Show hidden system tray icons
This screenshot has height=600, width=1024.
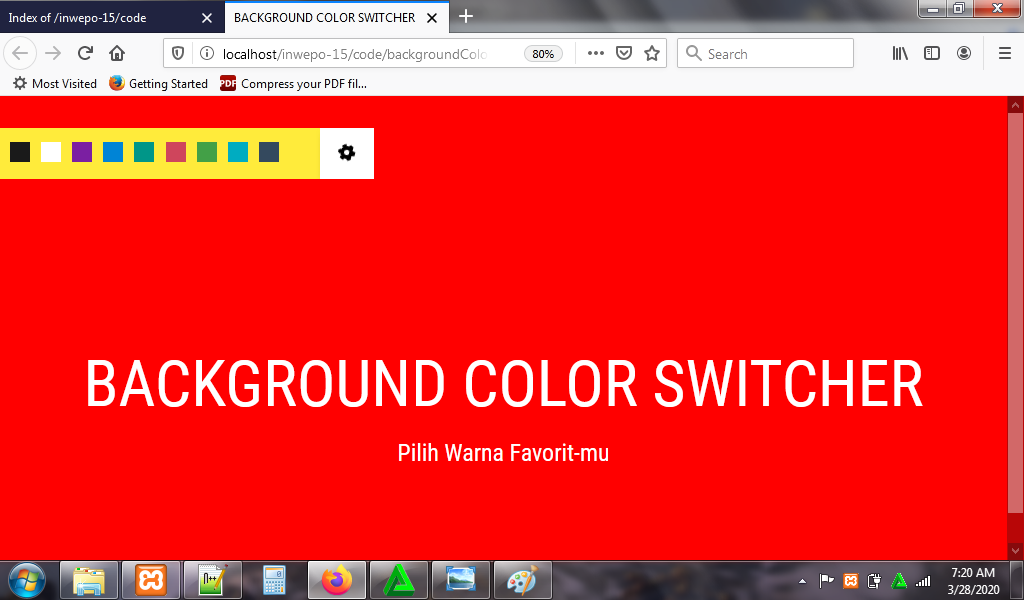tap(803, 580)
